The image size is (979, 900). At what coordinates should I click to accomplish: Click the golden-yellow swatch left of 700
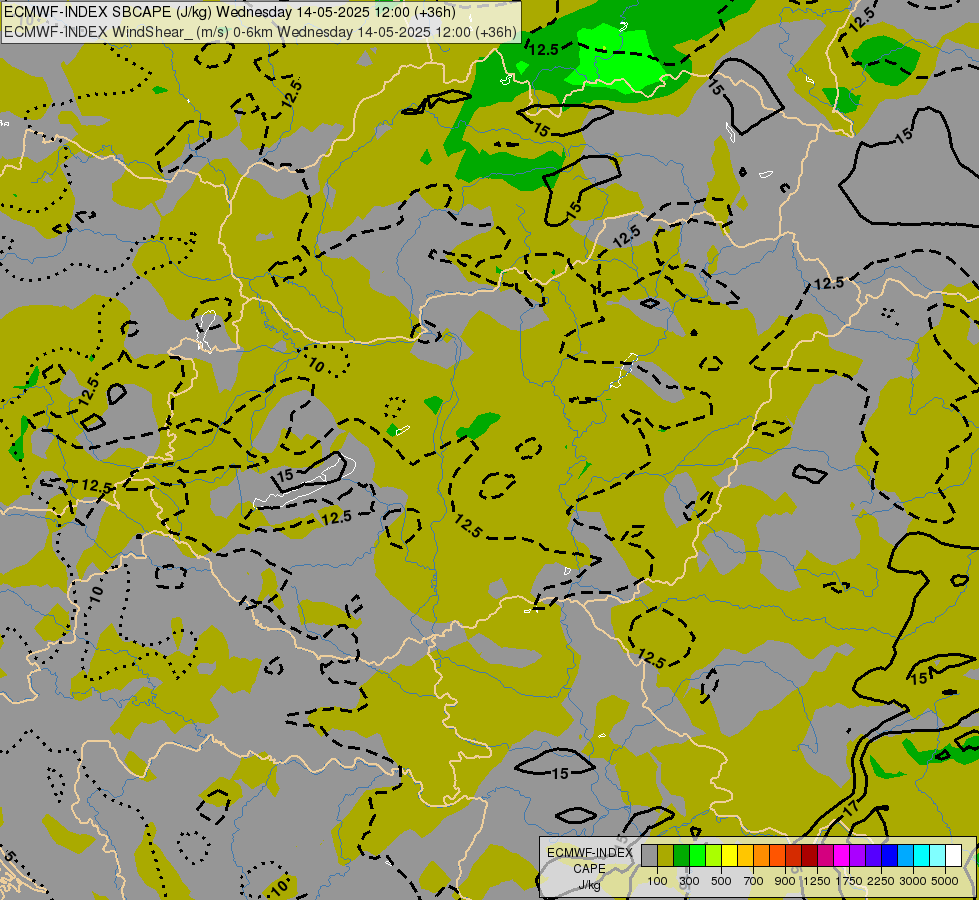tap(745, 856)
